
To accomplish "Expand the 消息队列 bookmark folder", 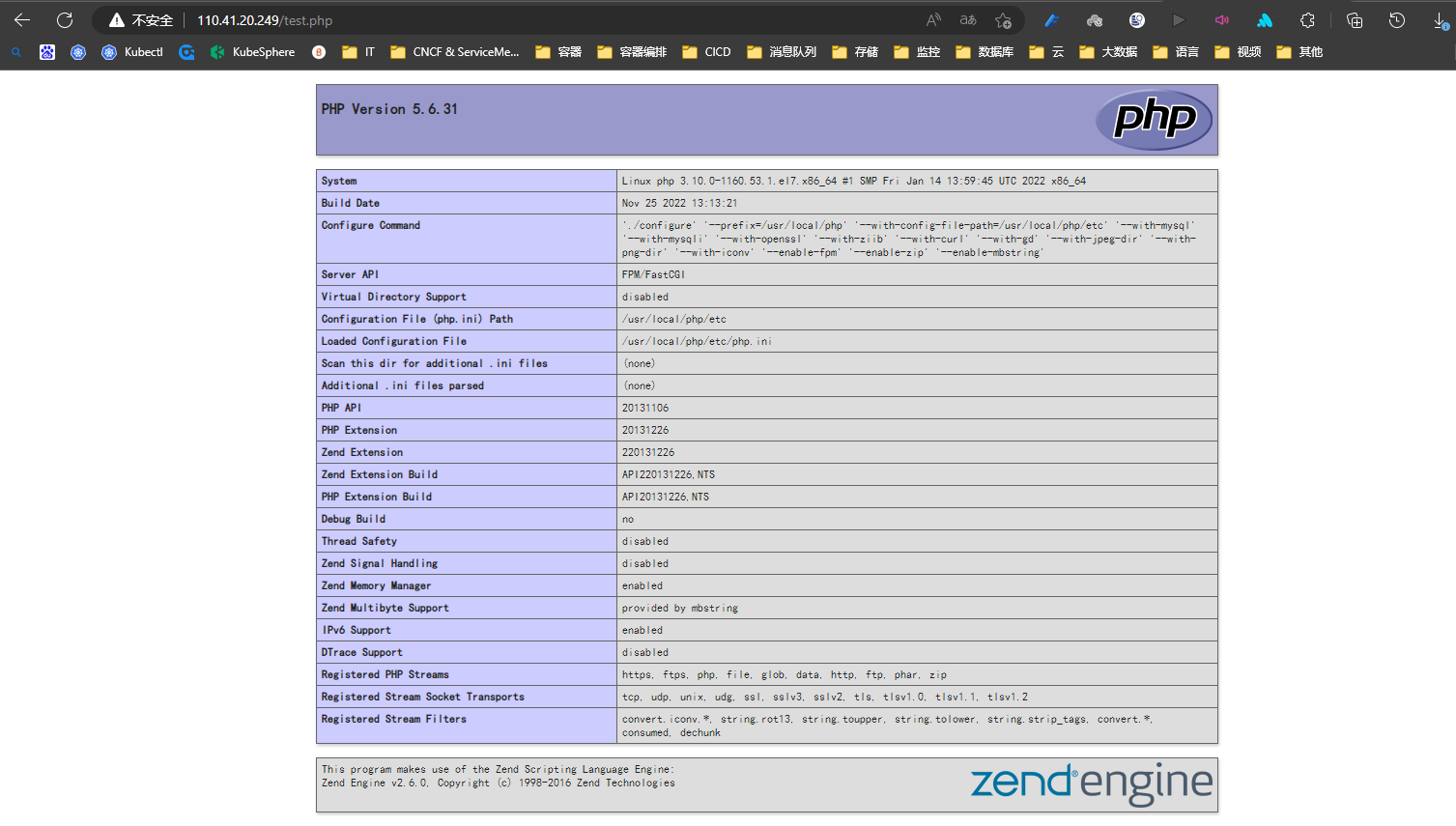I will pyautogui.click(x=782, y=52).
